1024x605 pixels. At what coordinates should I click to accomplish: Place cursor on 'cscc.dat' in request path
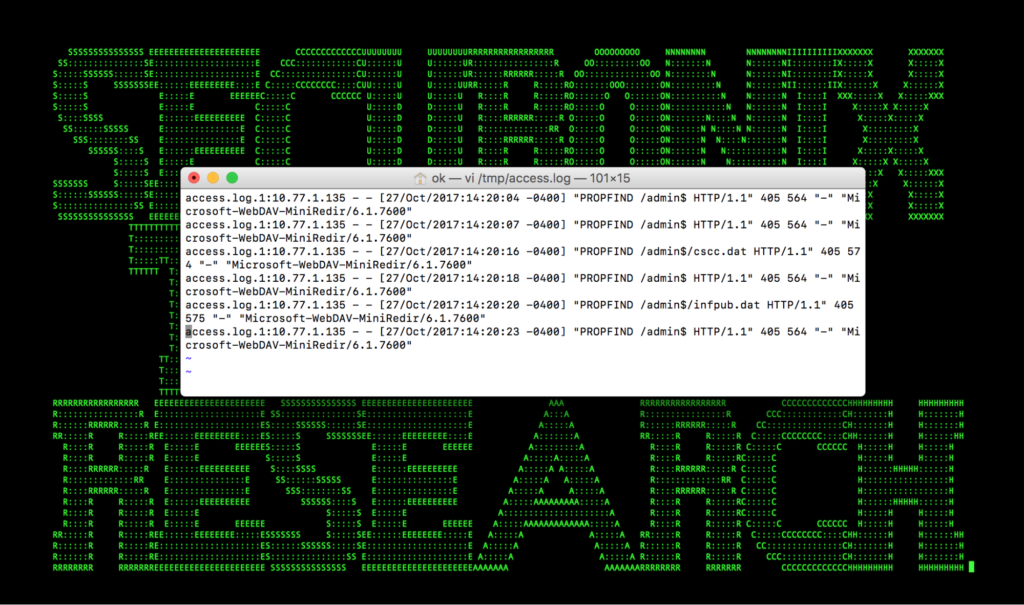pyautogui.click(x=720, y=252)
